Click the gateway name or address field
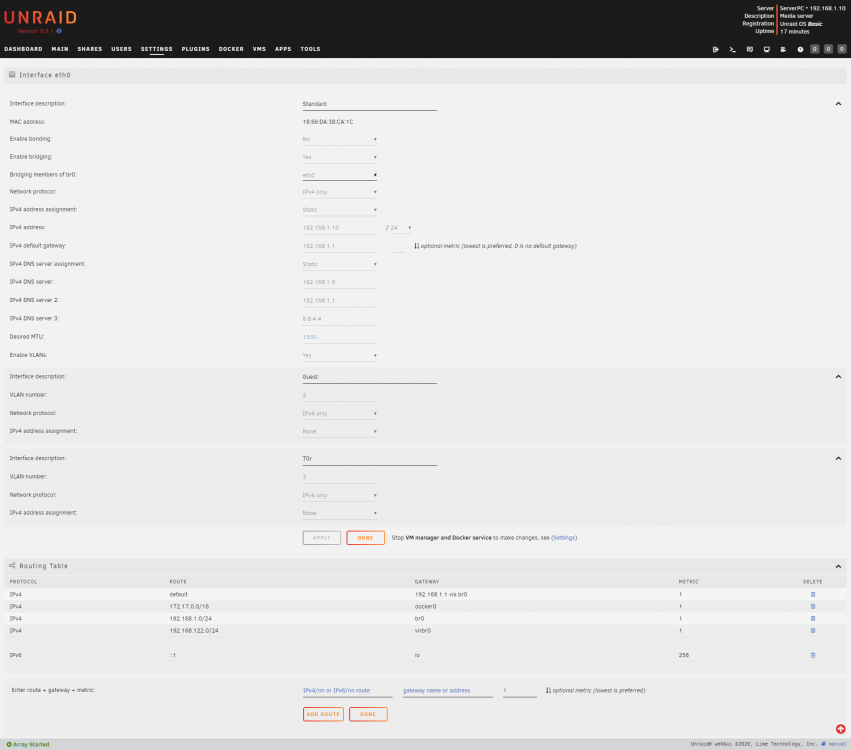 click(447, 691)
